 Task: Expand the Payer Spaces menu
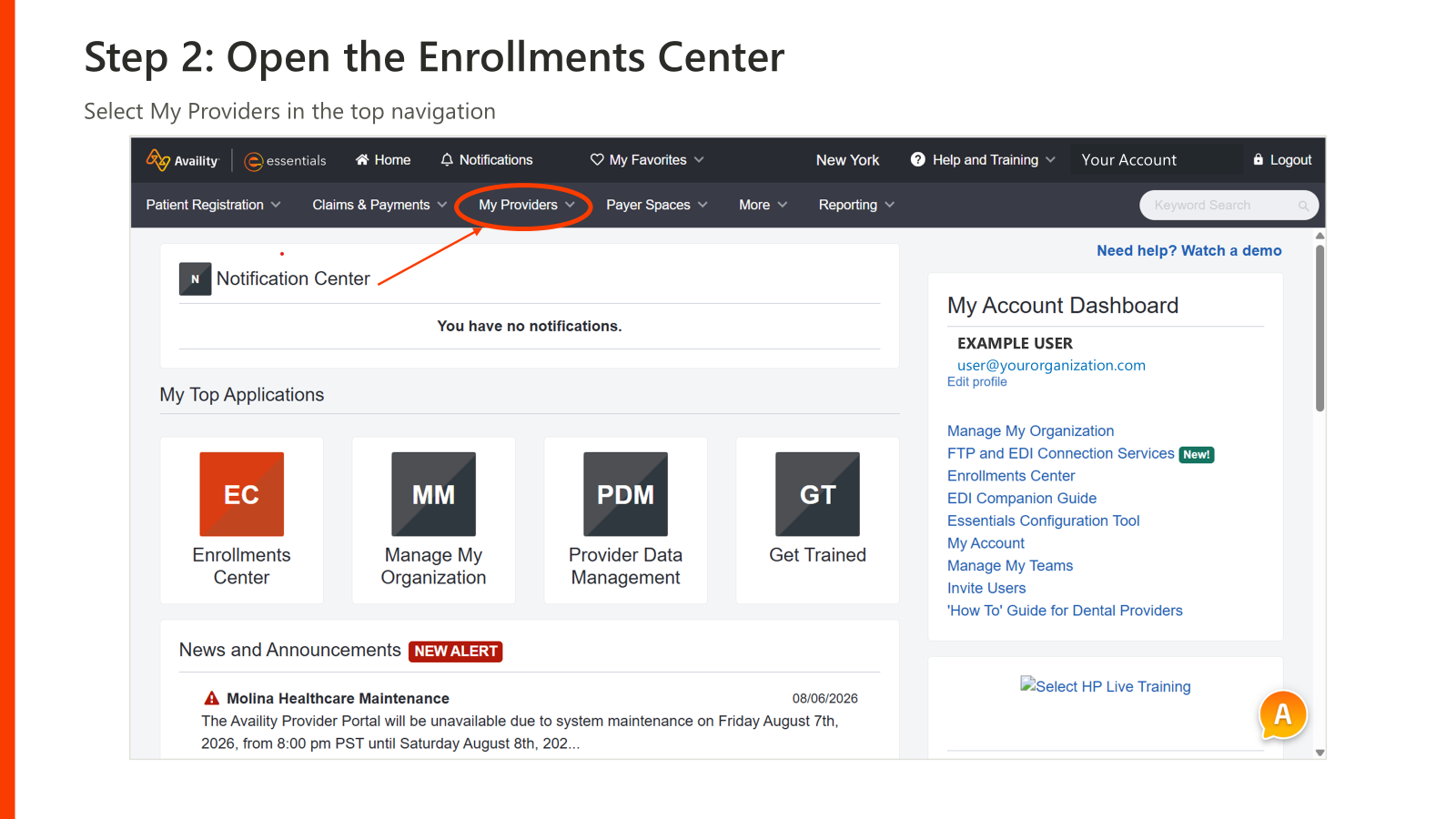tap(657, 205)
